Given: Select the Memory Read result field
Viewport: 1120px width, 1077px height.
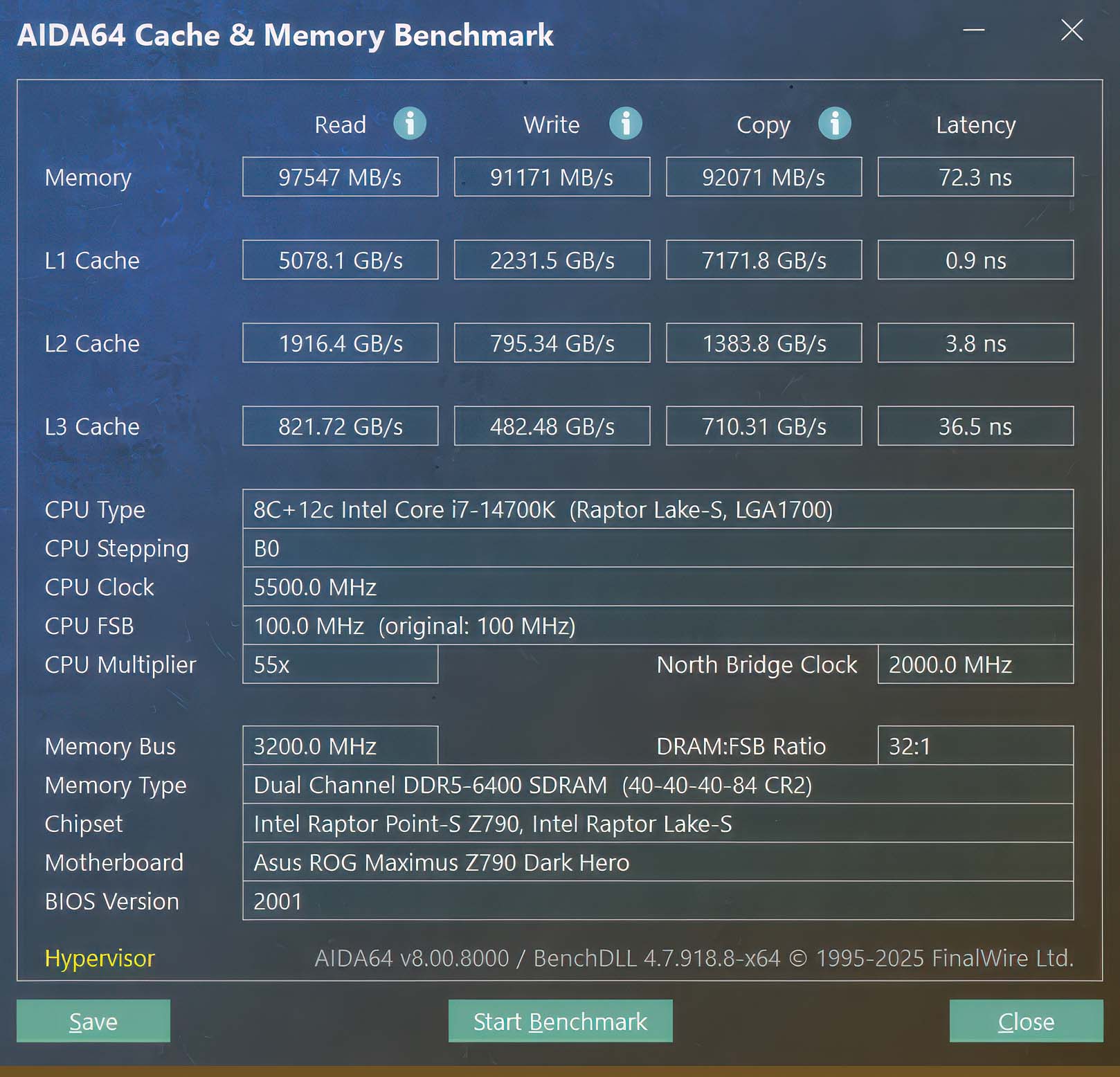Looking at the screenshot, I should tap(340, 177).
